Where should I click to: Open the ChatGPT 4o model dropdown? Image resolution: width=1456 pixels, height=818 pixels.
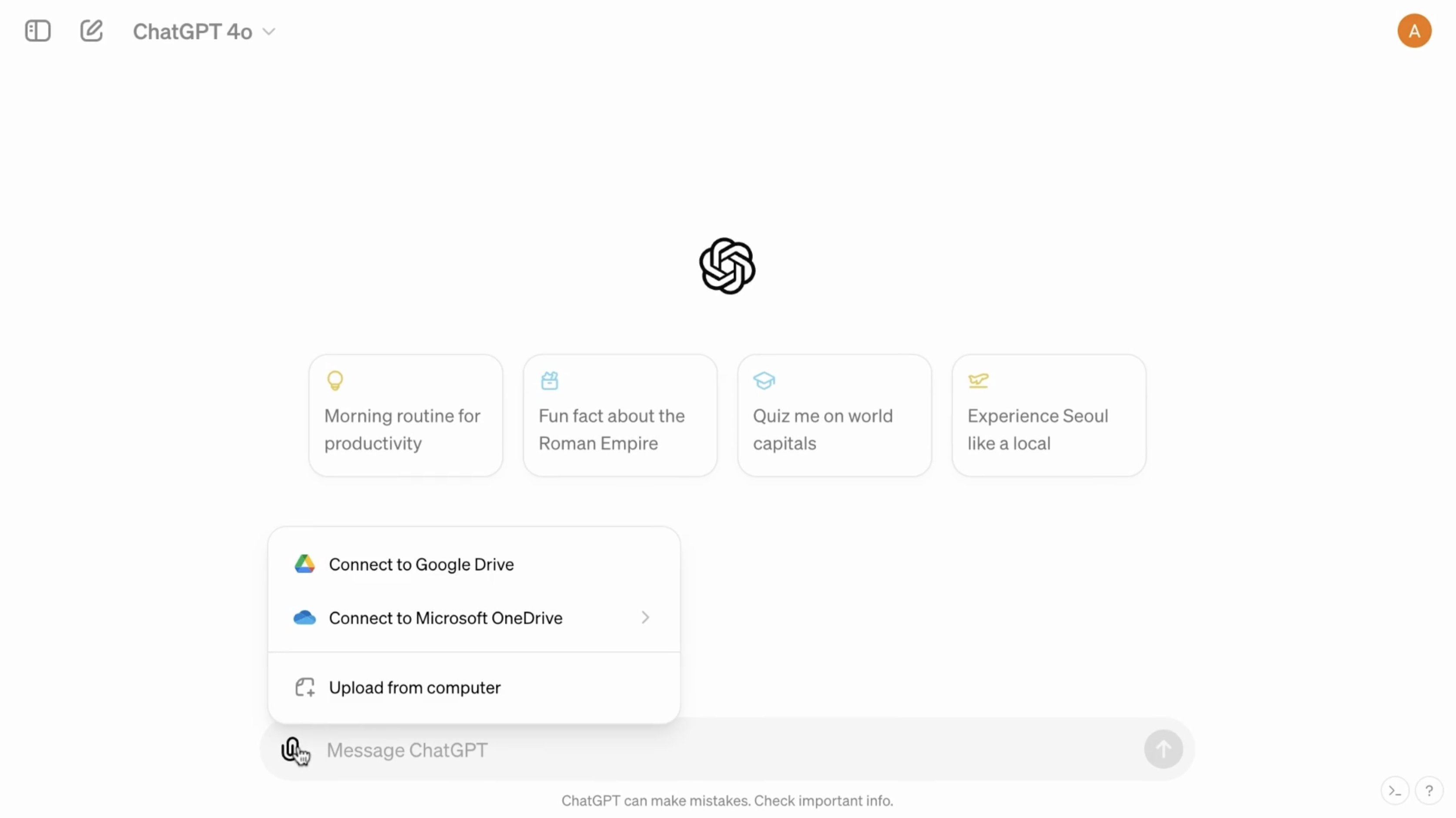coord(204,32)
